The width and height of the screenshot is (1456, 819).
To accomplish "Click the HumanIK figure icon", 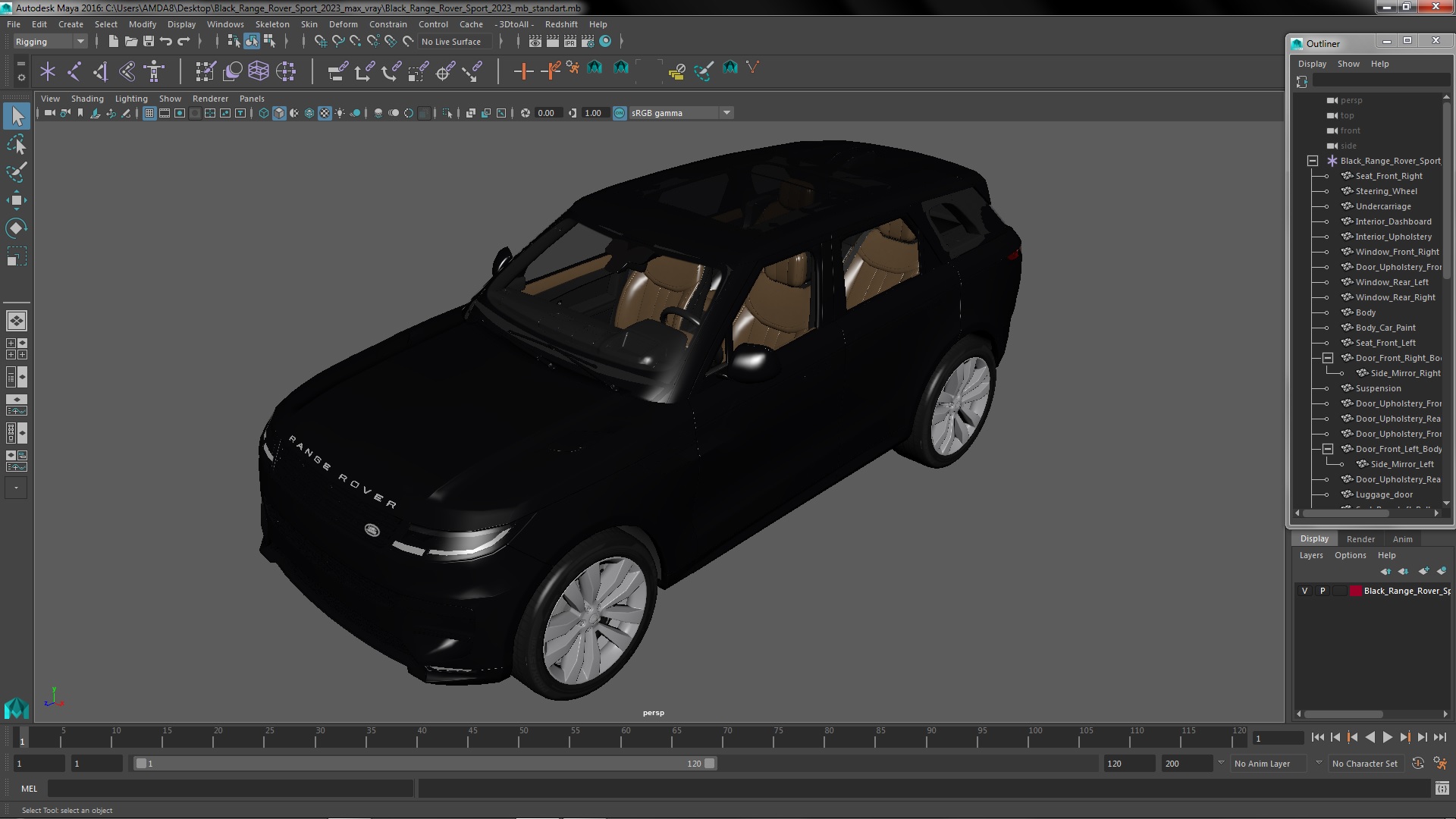I will click(154, 71).
